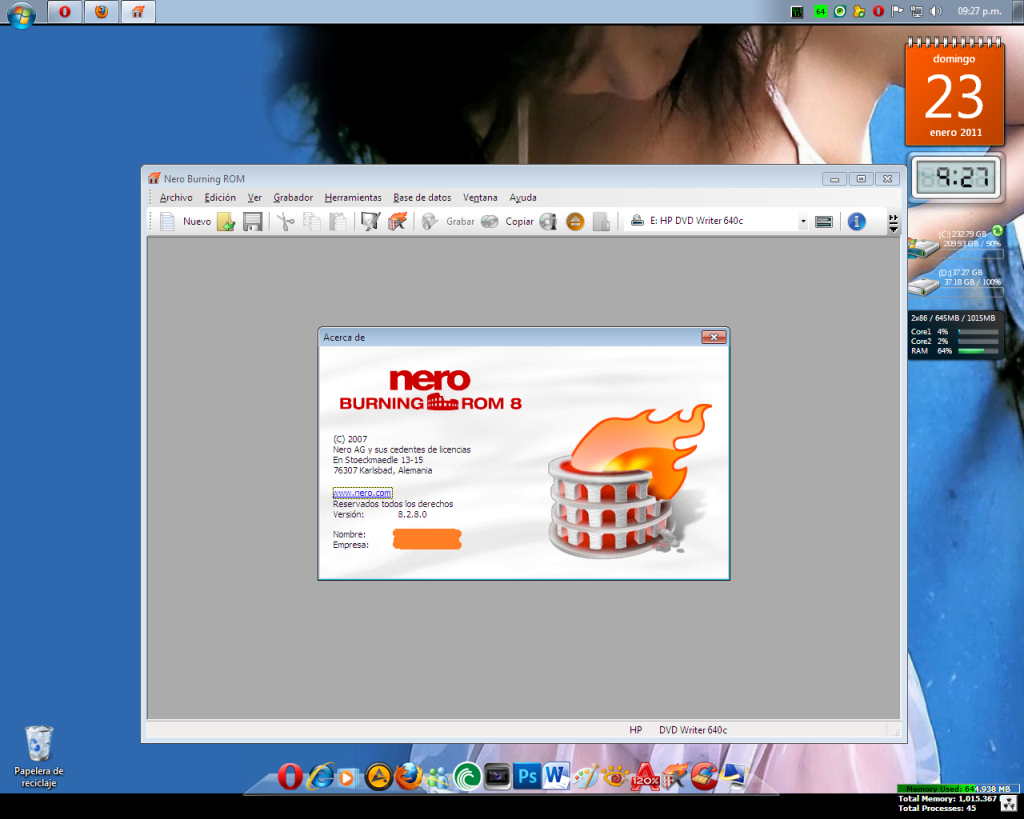This screenshot has height=819, width=1024.
Task: Launch AIMP from the dock
Action: pos(378,777)
